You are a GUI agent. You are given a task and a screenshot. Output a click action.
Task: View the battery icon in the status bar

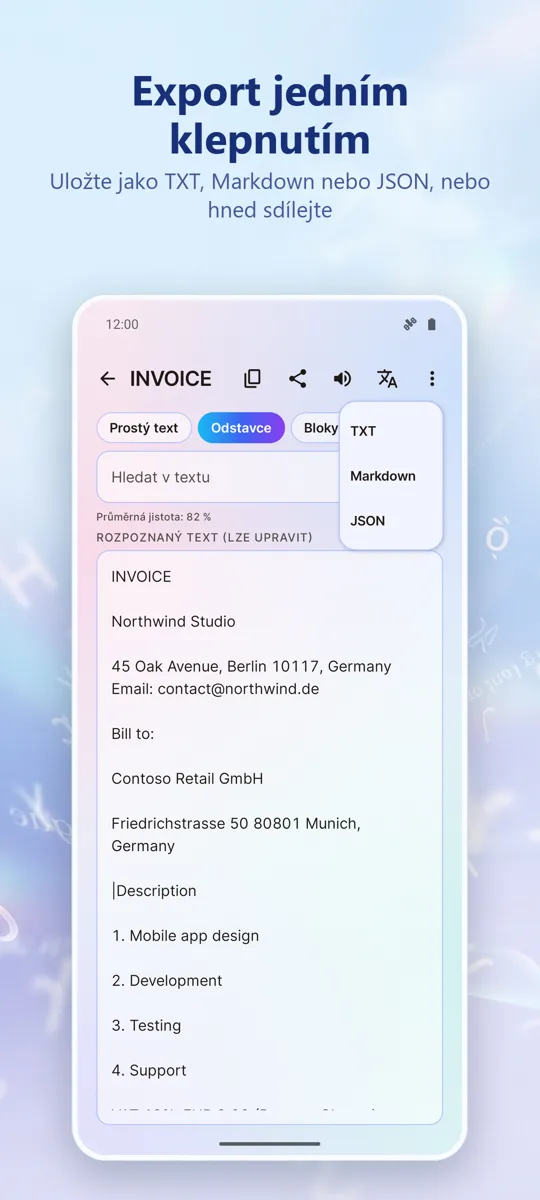point(432,324)
